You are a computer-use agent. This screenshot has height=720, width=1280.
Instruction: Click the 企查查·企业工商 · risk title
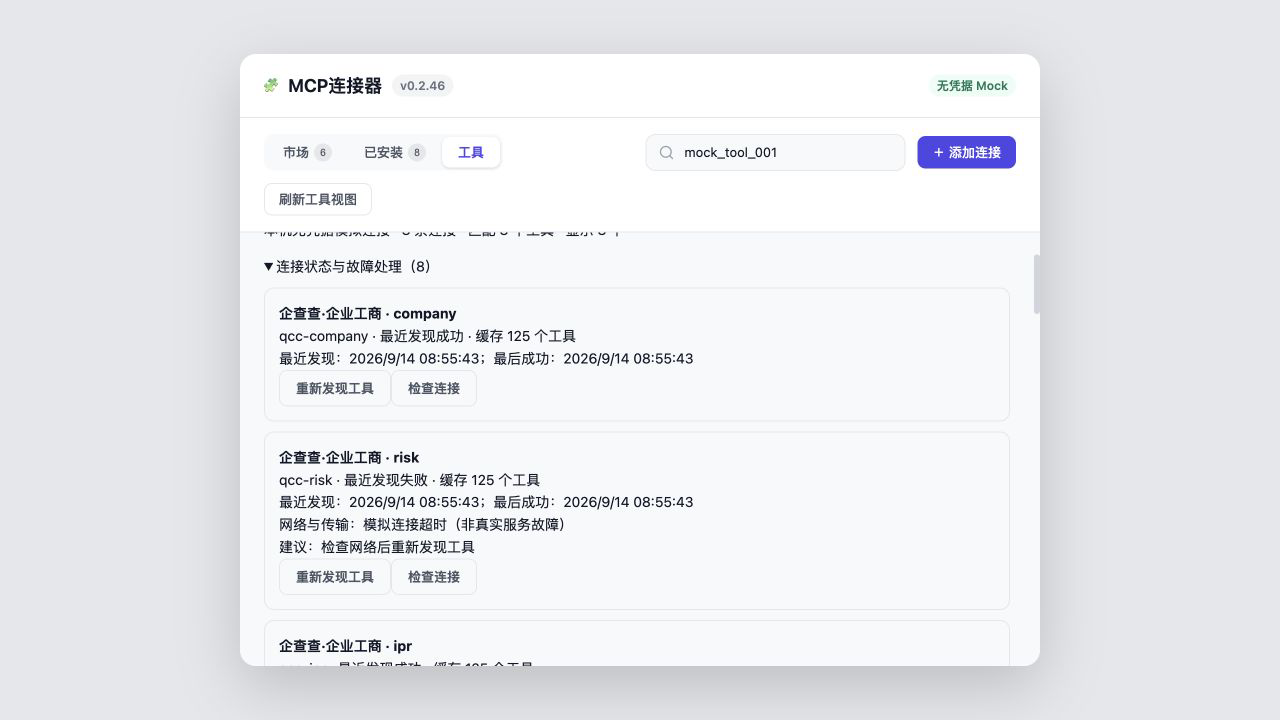(x=349, y=458)
